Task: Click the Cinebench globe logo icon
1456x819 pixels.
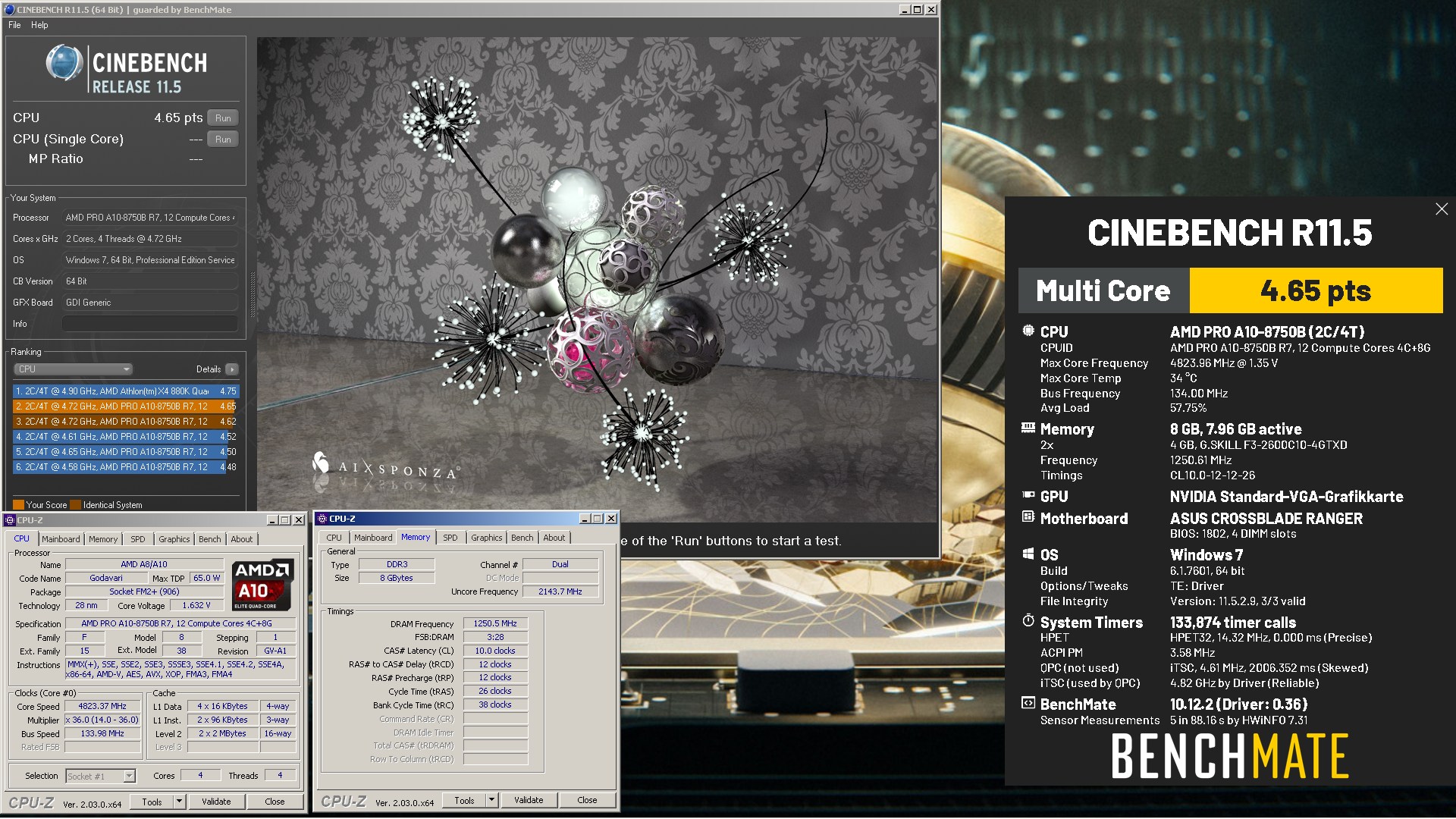Action: point(64,62)
